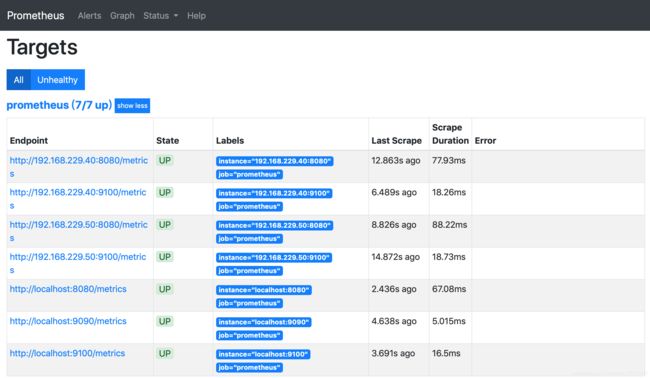
Task: Click job label in 192.168.229.40:8080 row
Action: tap(249, 174)
